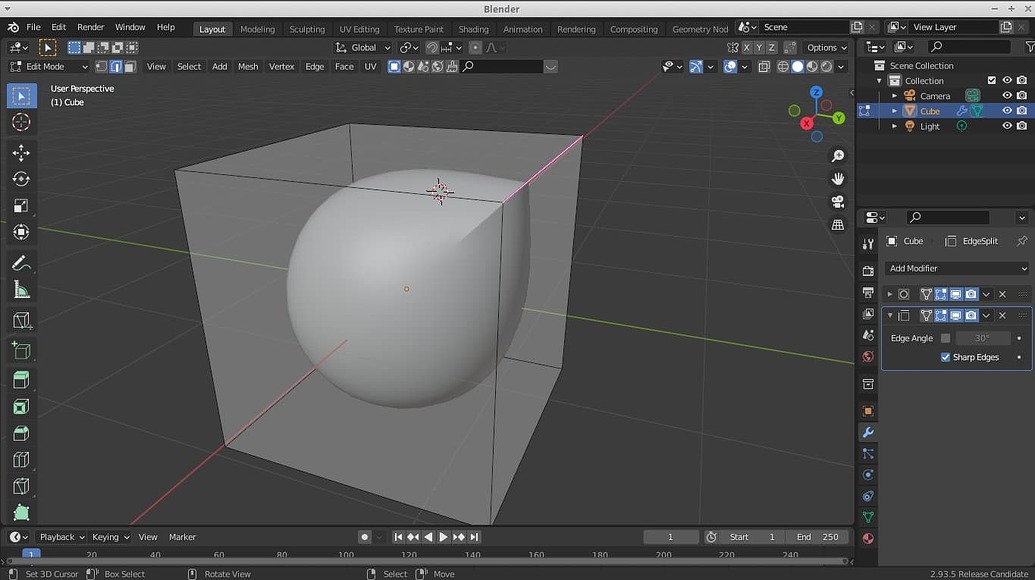Jump to the start frame
This screenshot has height=580, width=1035.
tap(398, 537)
